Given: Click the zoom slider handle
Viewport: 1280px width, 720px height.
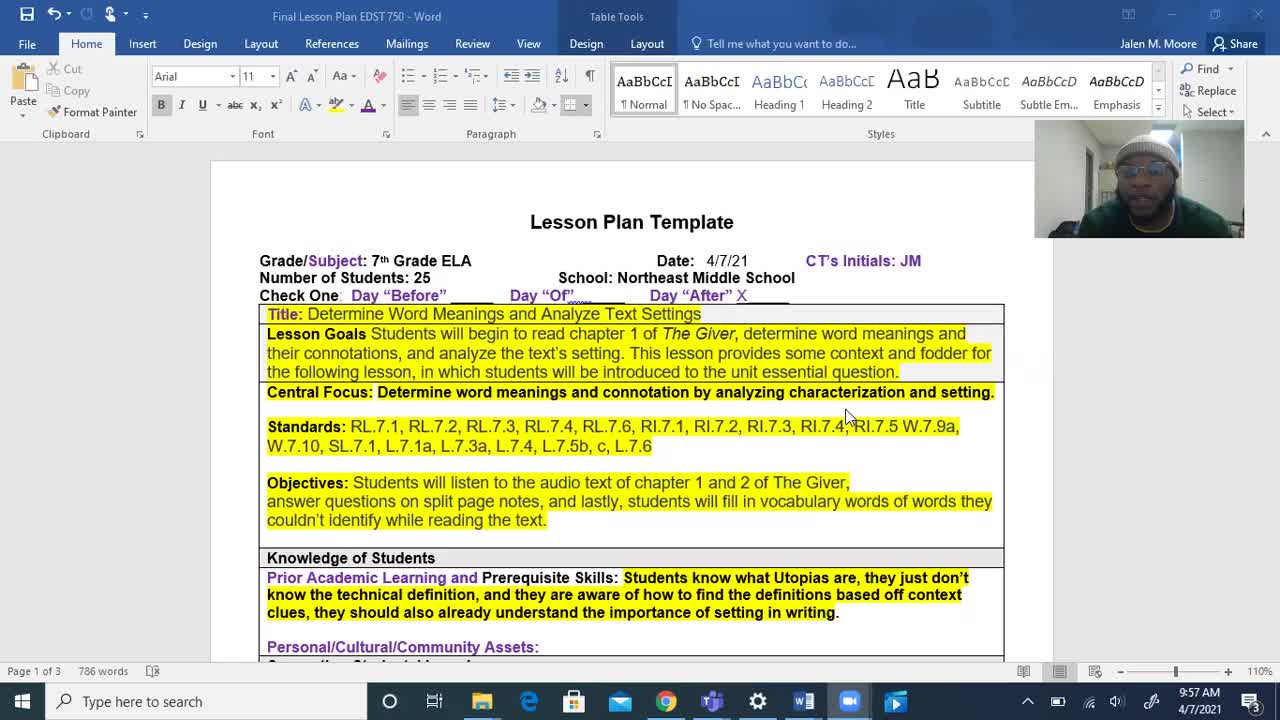Looking at the screenshot, I should pyautogui.click(x=1175, y=672).
